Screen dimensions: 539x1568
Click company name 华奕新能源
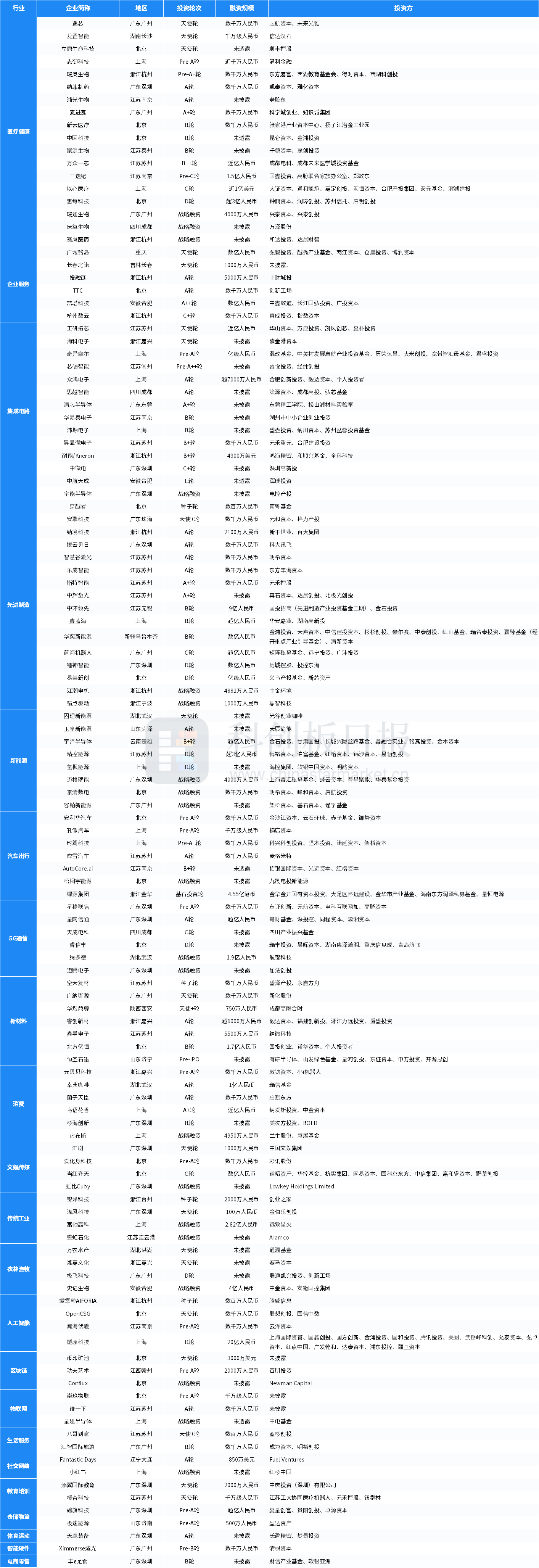(78, 637)
